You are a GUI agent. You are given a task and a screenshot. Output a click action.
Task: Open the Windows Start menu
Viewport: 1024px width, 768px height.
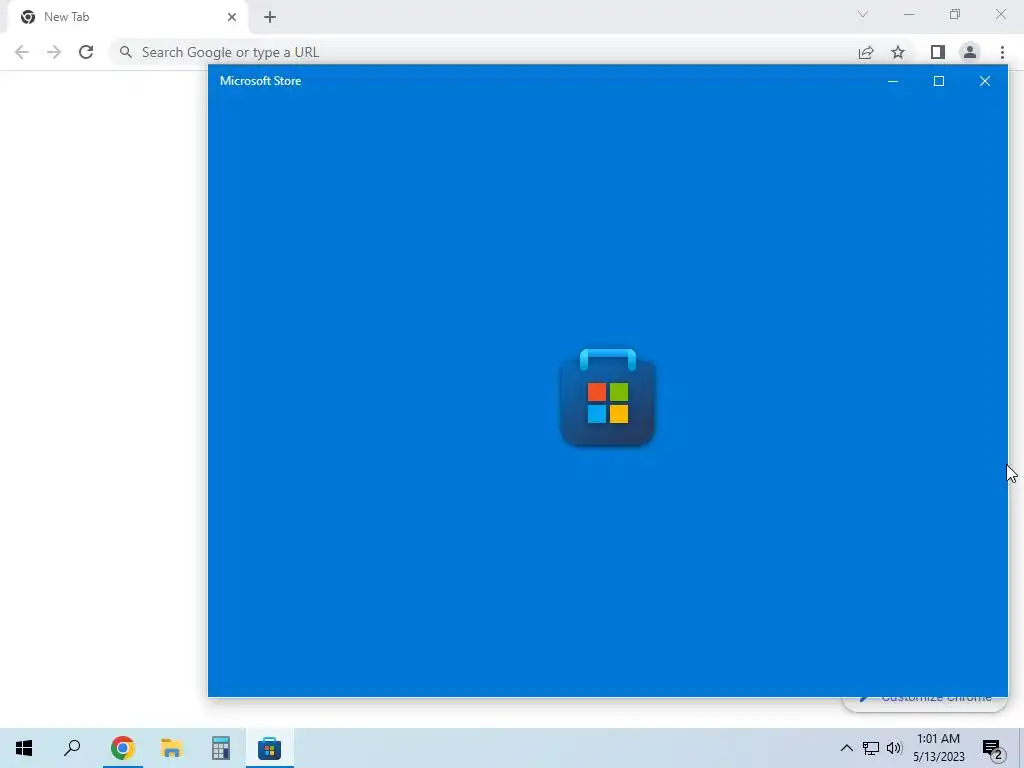24,748
